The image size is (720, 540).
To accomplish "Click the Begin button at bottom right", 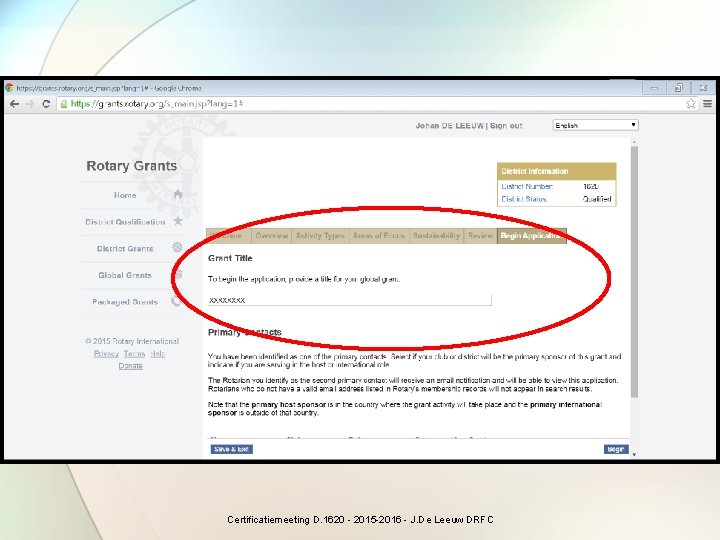I will tap(616, 449).
